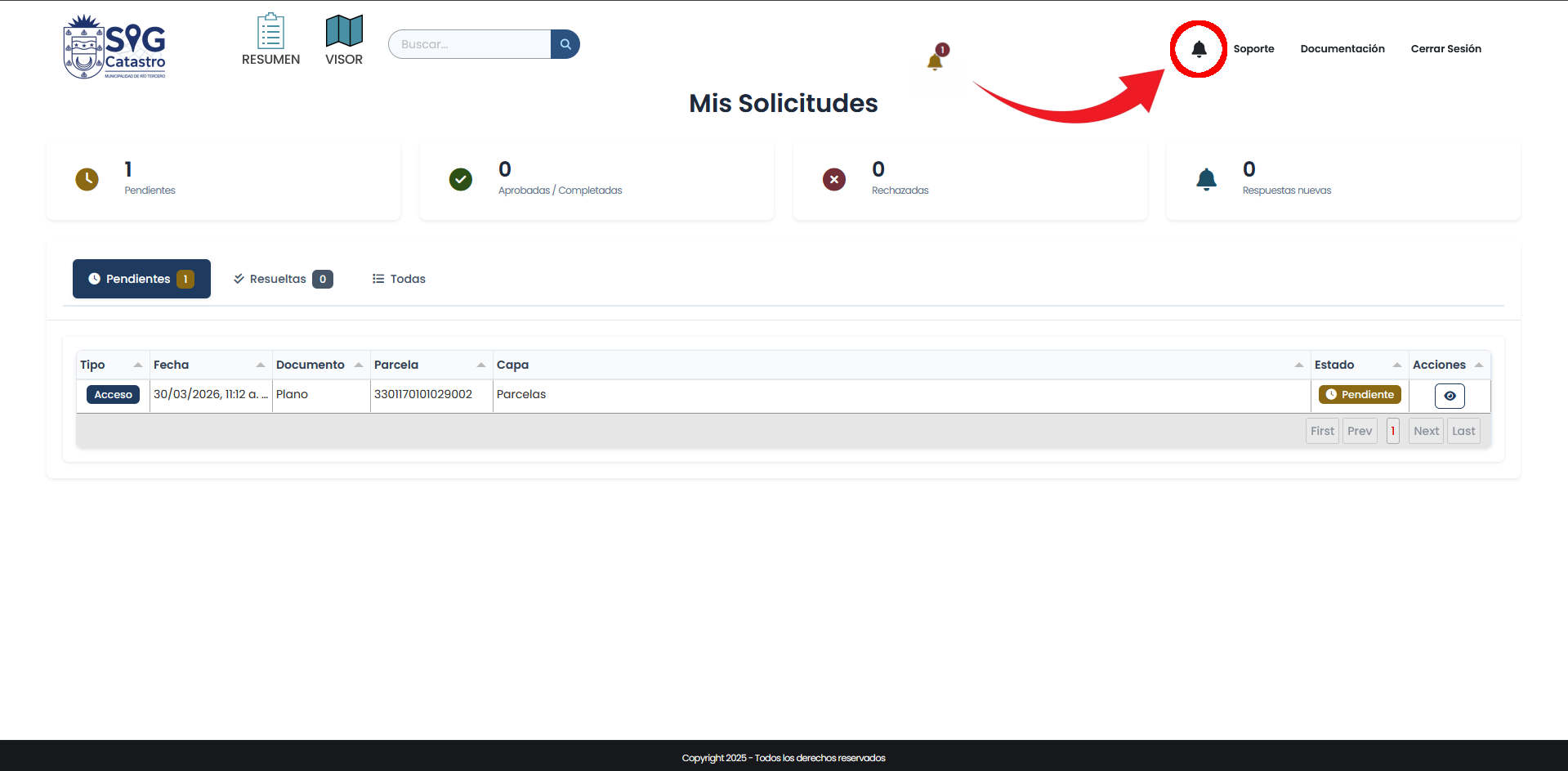Go to Next page in pagination
The height and width of the screenshot is (771, 1568).
1426,431
